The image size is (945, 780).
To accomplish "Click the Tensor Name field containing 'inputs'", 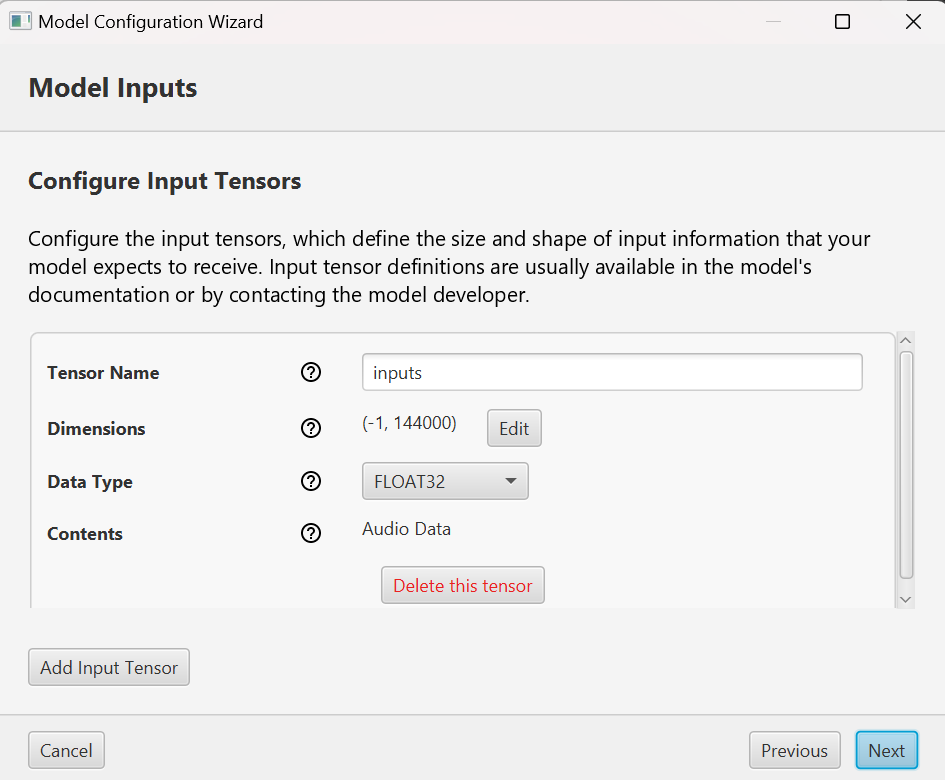I will pyautogui.click(x=611, y=373).
